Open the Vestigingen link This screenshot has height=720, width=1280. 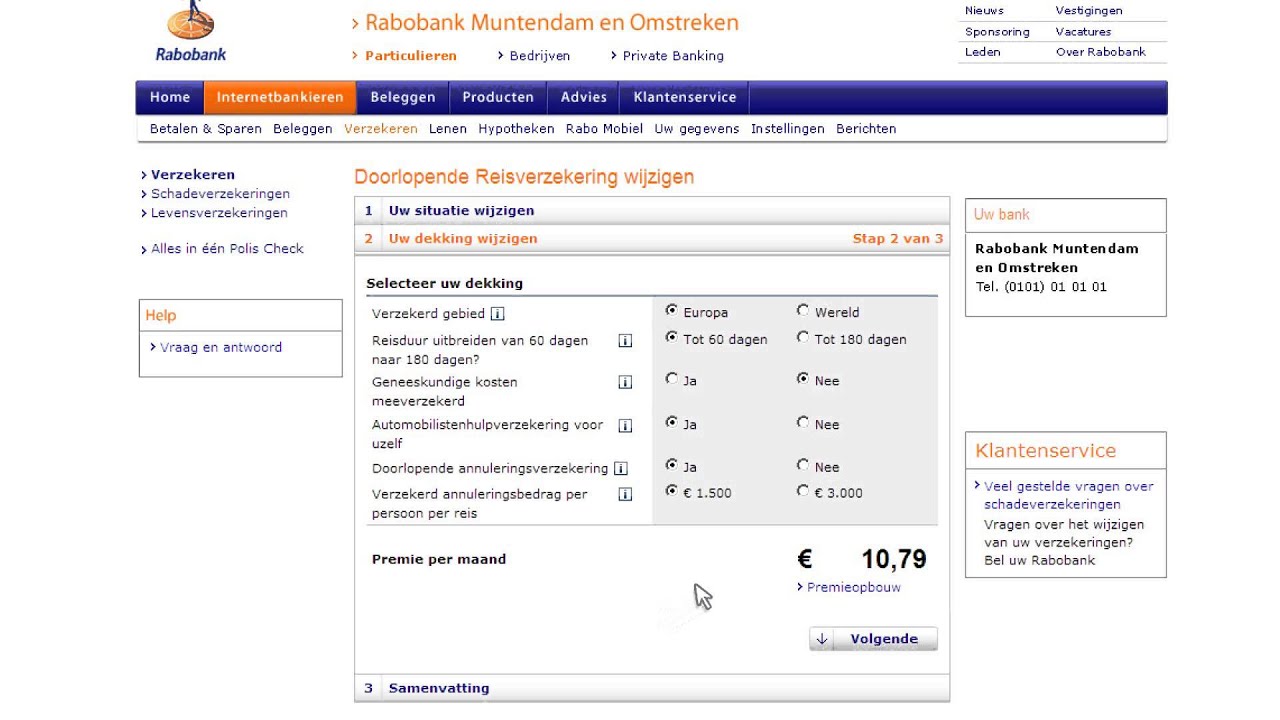pyautogui.click(x=1089, y=11)
